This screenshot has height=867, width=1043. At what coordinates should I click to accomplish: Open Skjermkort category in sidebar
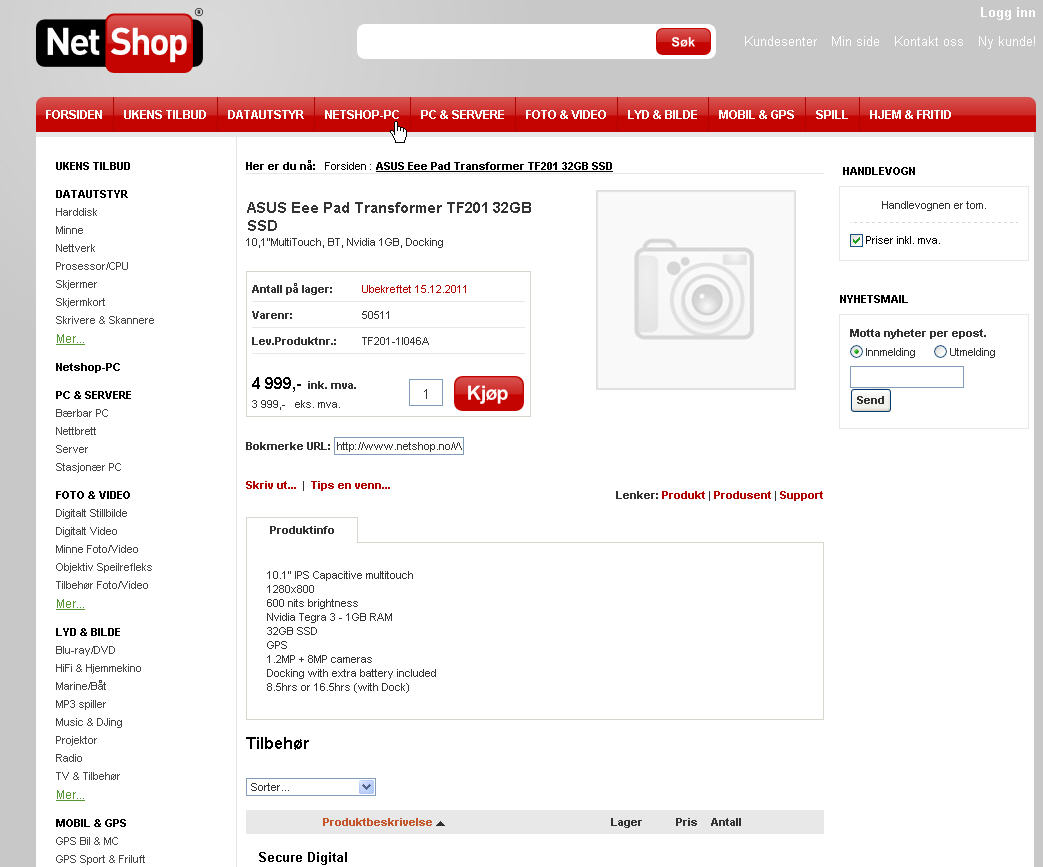click(x=80, y=302)
